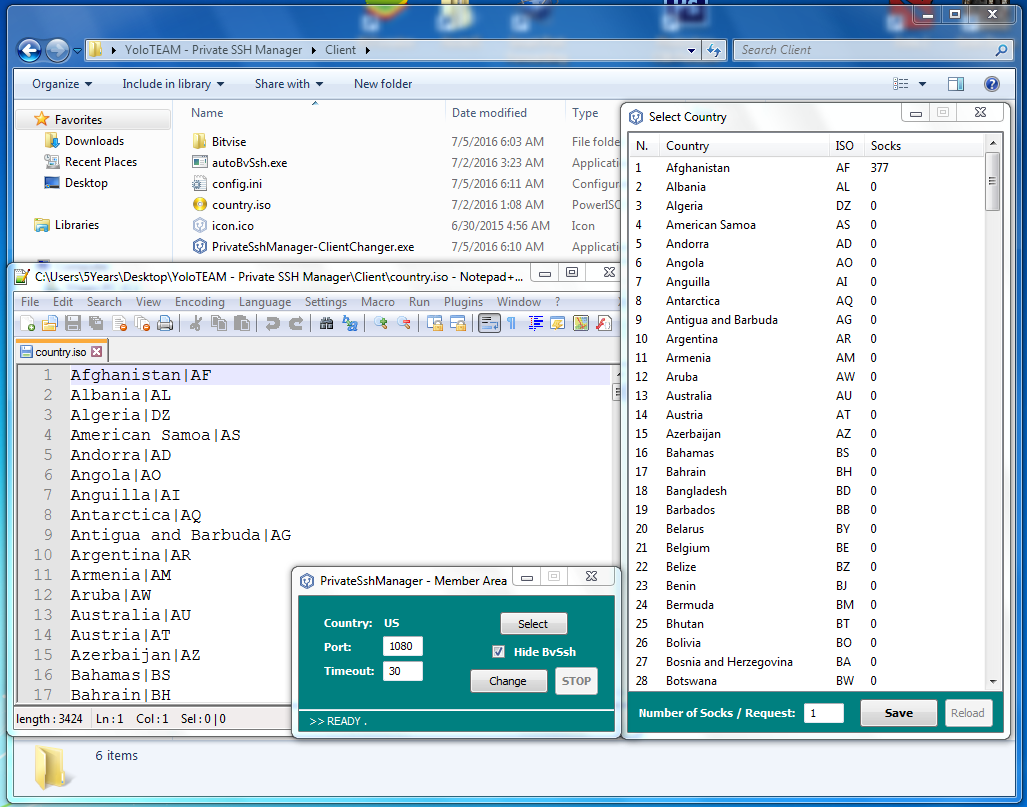Click the Port input field
Viewport: 1027px width, 807px height.
[403, 646]
